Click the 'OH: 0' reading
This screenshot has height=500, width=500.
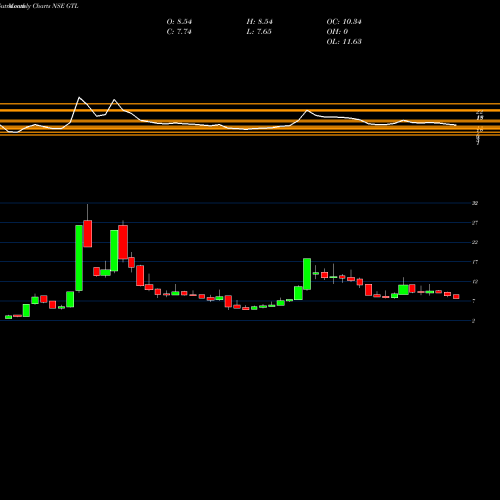click(337, 32)
